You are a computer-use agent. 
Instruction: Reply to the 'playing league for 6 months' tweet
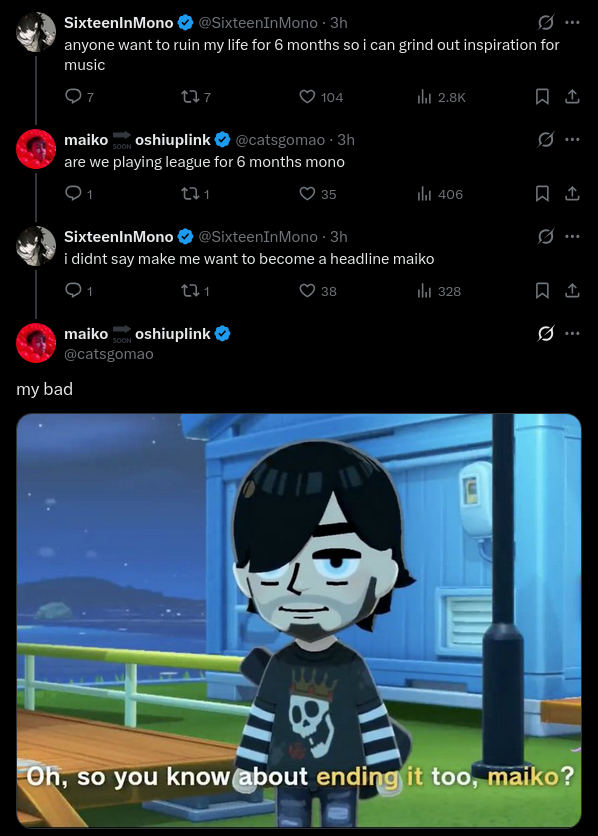click(72, 194)
